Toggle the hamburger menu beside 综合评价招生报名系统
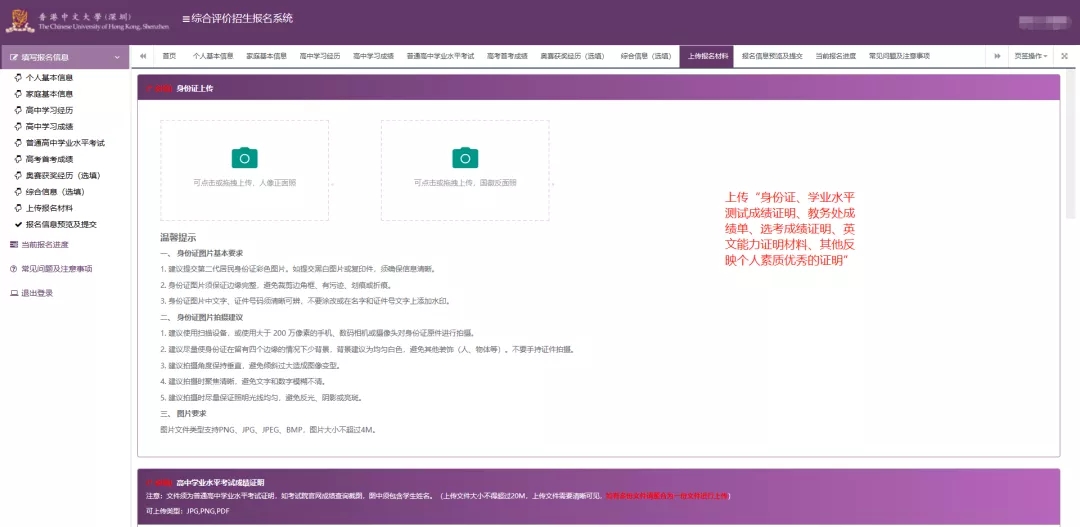1080x527 pixels. pyautogui.click(x=186, y=19)
